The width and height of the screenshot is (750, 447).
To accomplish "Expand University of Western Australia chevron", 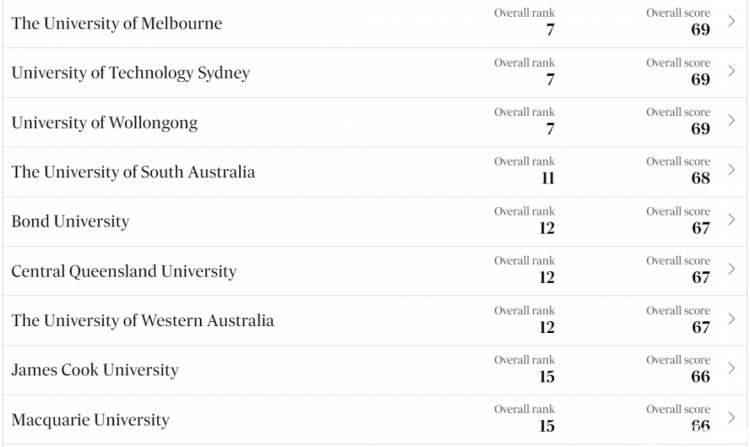I will coord(731,319).
